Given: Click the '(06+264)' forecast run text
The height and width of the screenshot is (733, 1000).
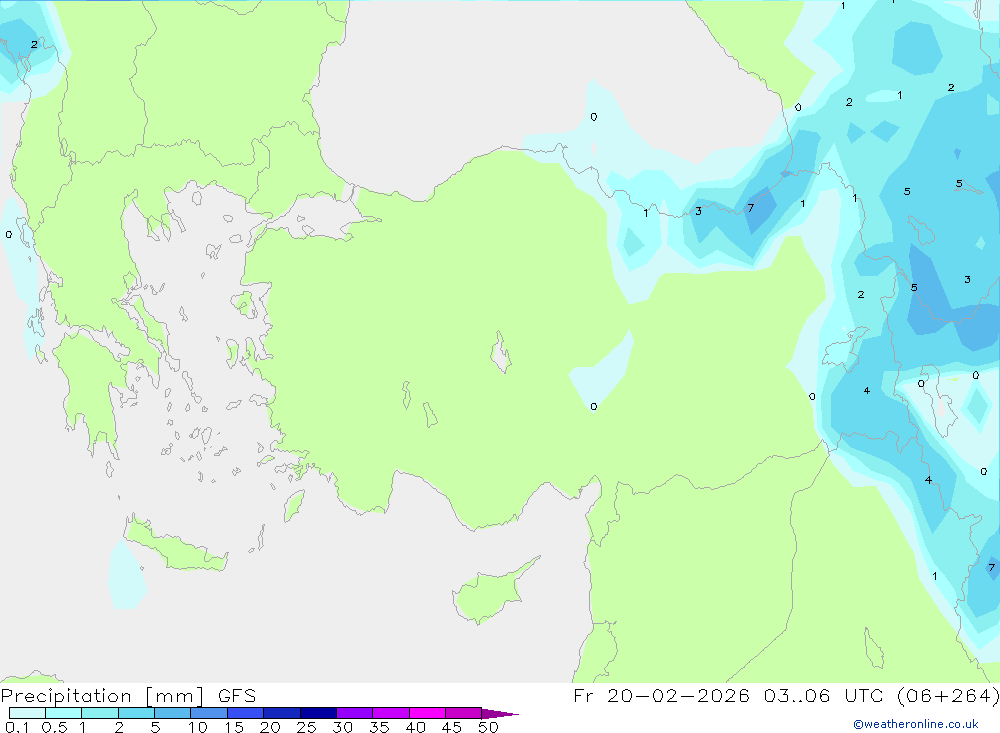Looking at the screenshot, I should [x=947, y=695].
